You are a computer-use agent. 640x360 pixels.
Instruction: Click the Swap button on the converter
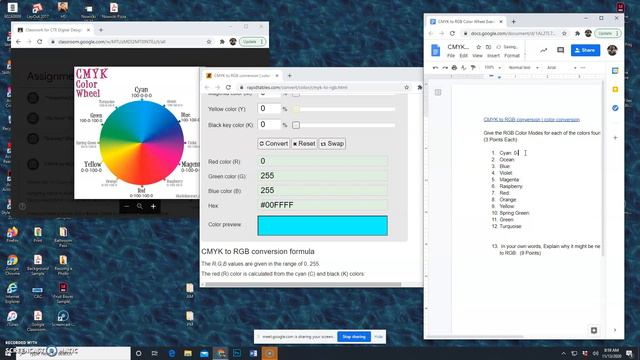click(x=332, y=144)
